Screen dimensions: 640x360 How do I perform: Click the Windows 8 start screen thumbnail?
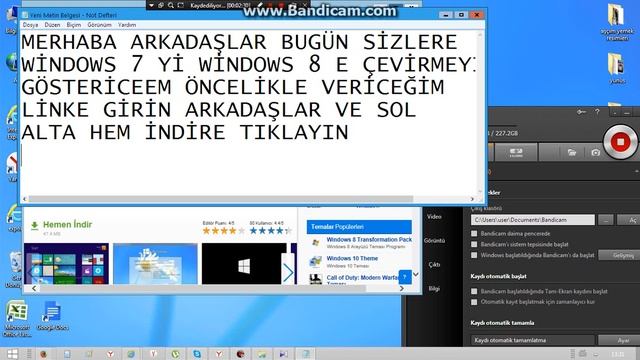click(66, 264)
